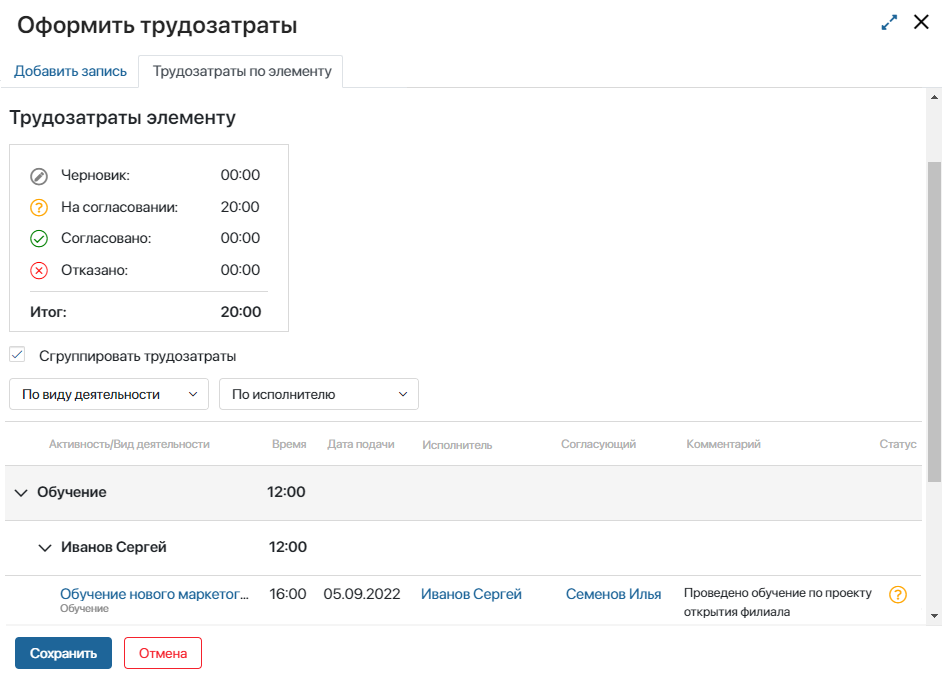The image size is (945, 677).
Task: Click the Трудозатраты элементу heading
Action: tap(122, 118)
